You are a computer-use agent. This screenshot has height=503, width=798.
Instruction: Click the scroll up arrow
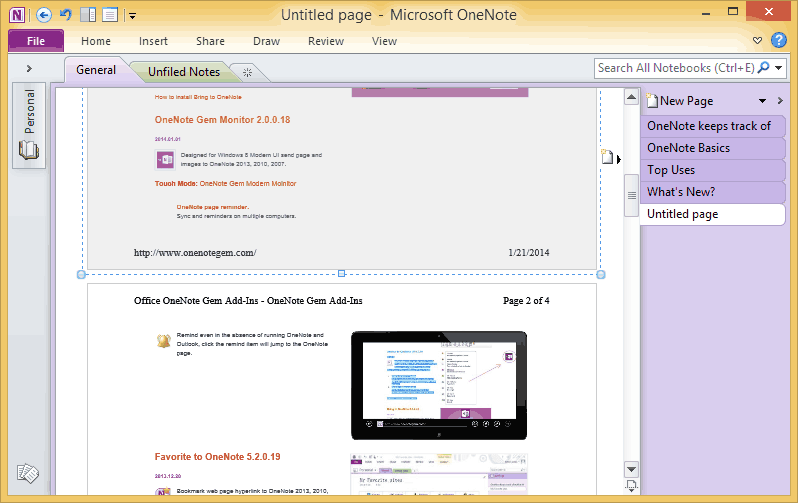[631, 97]
